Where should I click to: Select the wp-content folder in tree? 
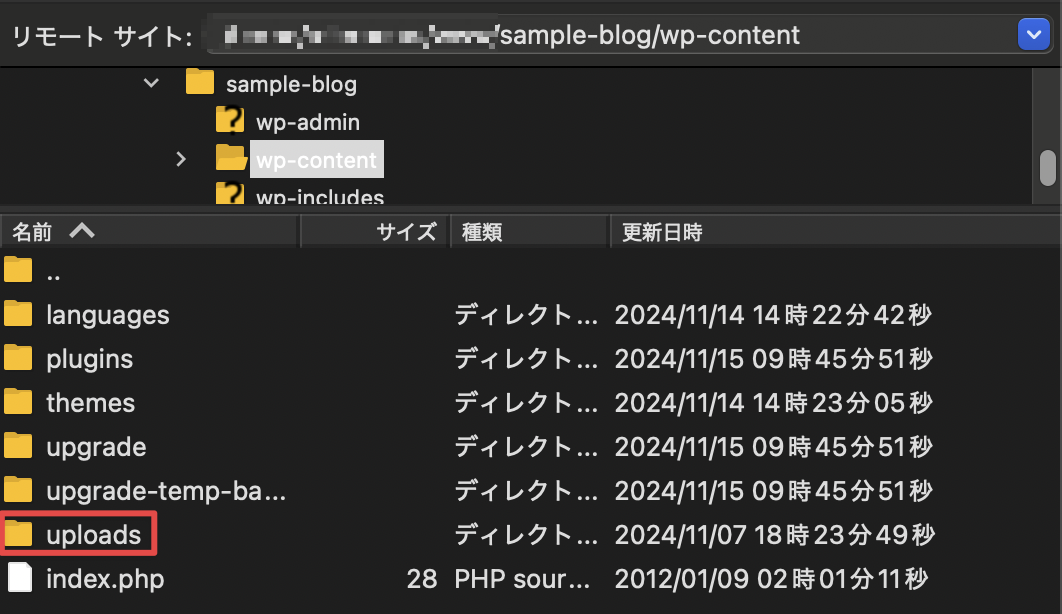(316, 160)
